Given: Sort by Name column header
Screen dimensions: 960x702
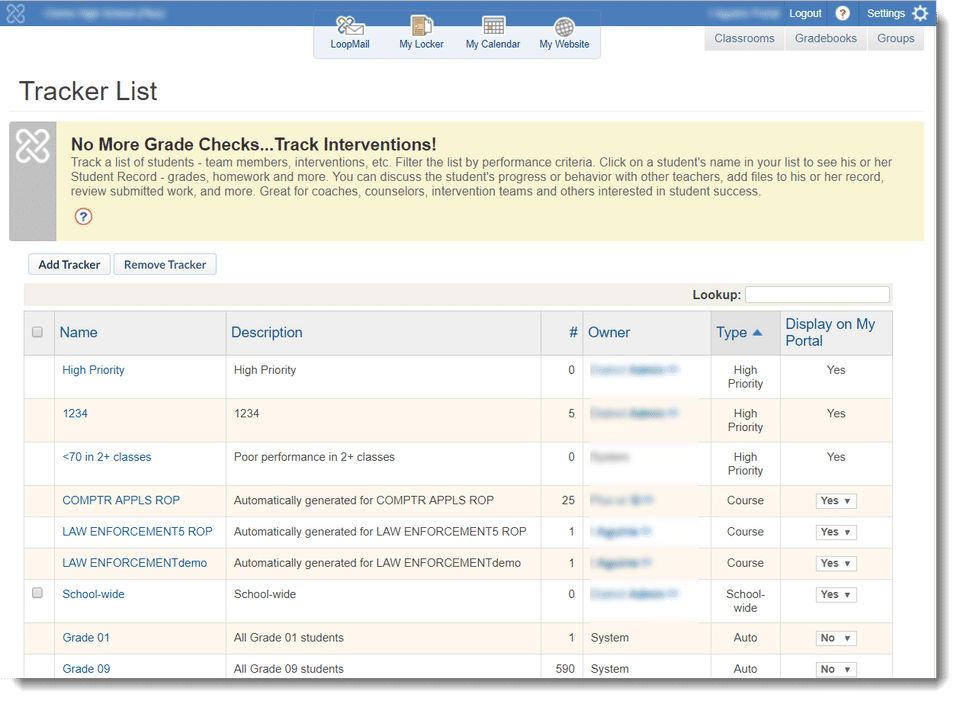Looking at the screenshot, I should pos(78,333).
